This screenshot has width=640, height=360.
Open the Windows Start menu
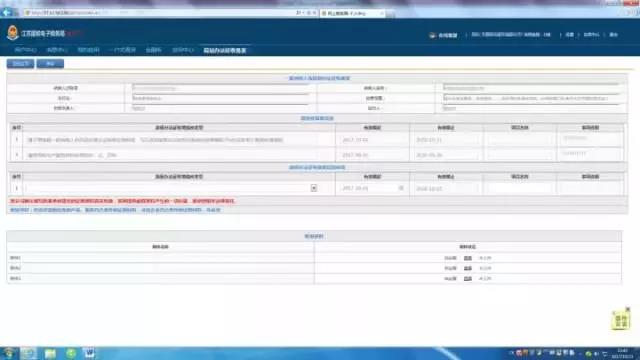coord(9,353)
